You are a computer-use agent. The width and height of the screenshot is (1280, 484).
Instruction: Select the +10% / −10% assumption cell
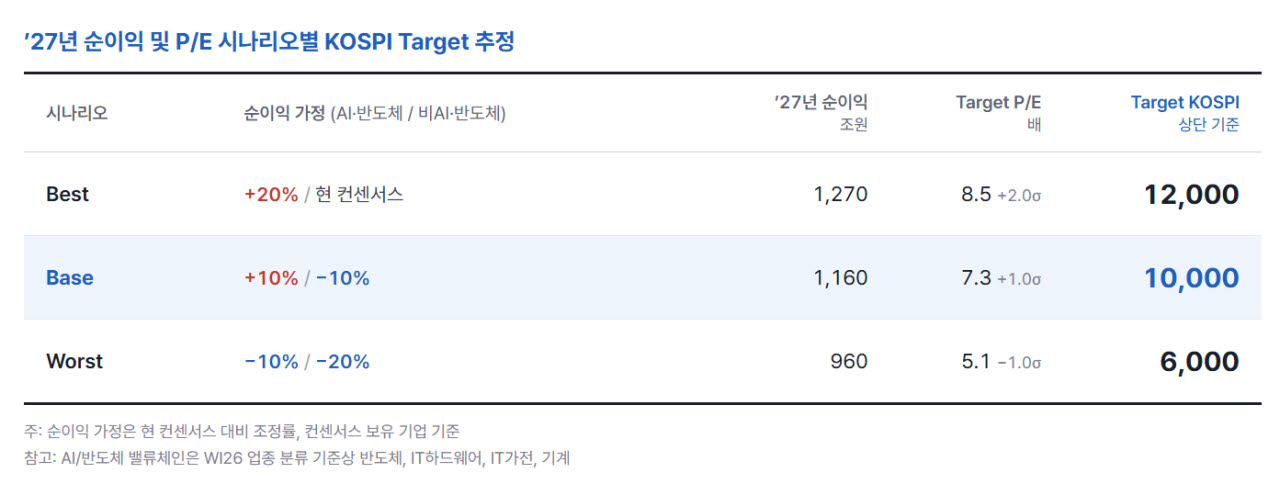pyautogui.click(x=306, y=278)
